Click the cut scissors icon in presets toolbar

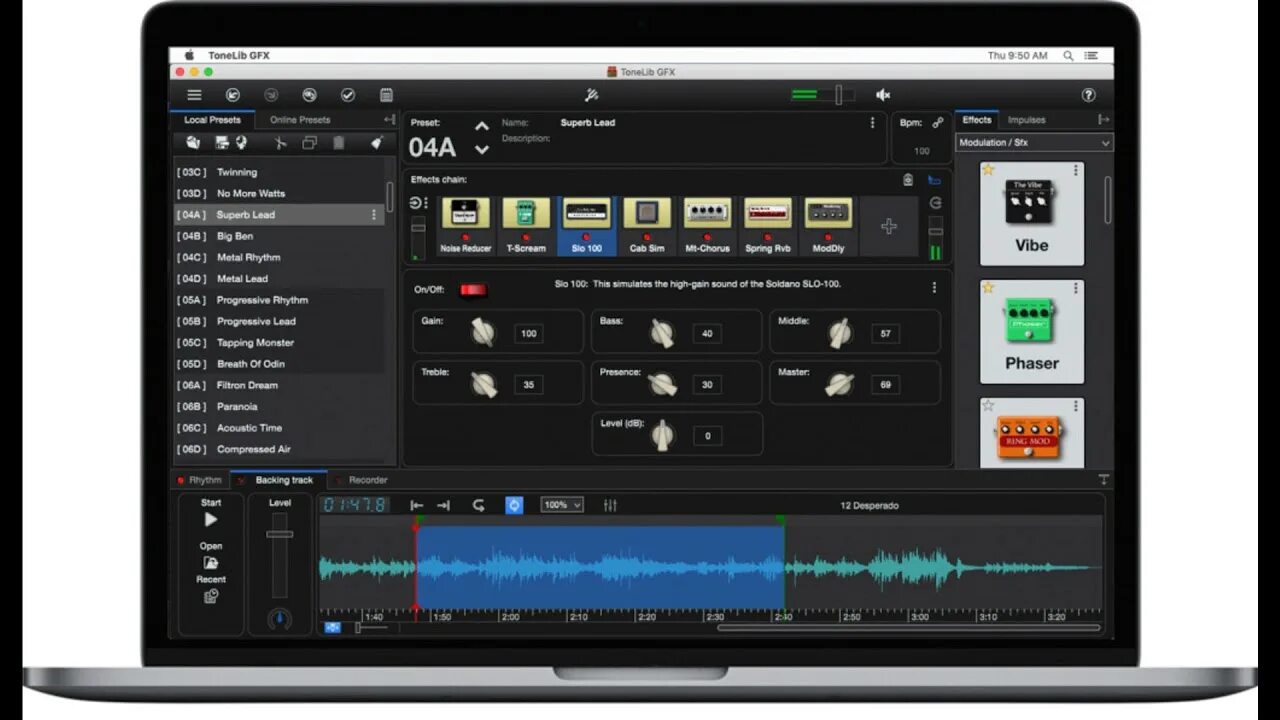[x=280, y=143]
